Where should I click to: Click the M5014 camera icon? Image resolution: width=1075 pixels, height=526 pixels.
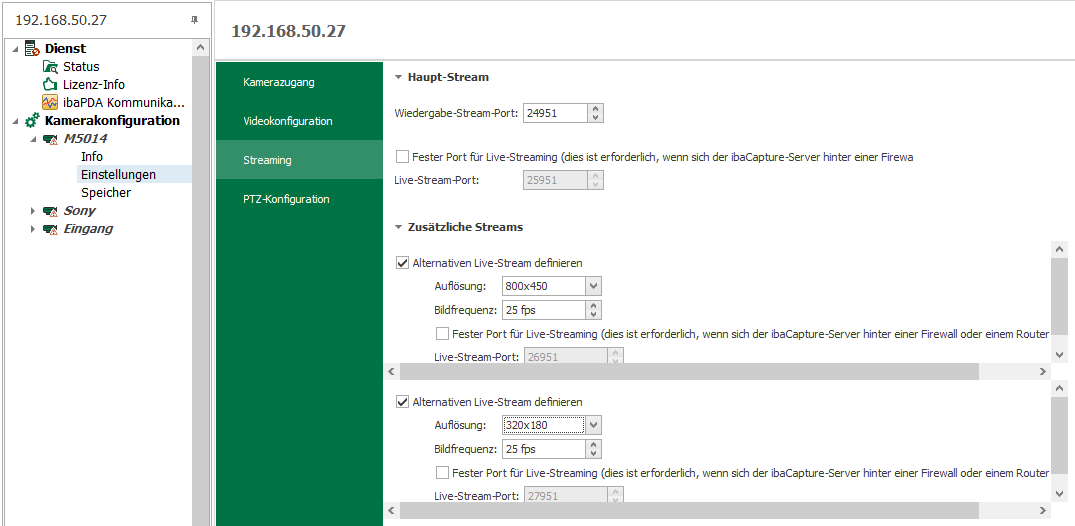click(50, 139)
